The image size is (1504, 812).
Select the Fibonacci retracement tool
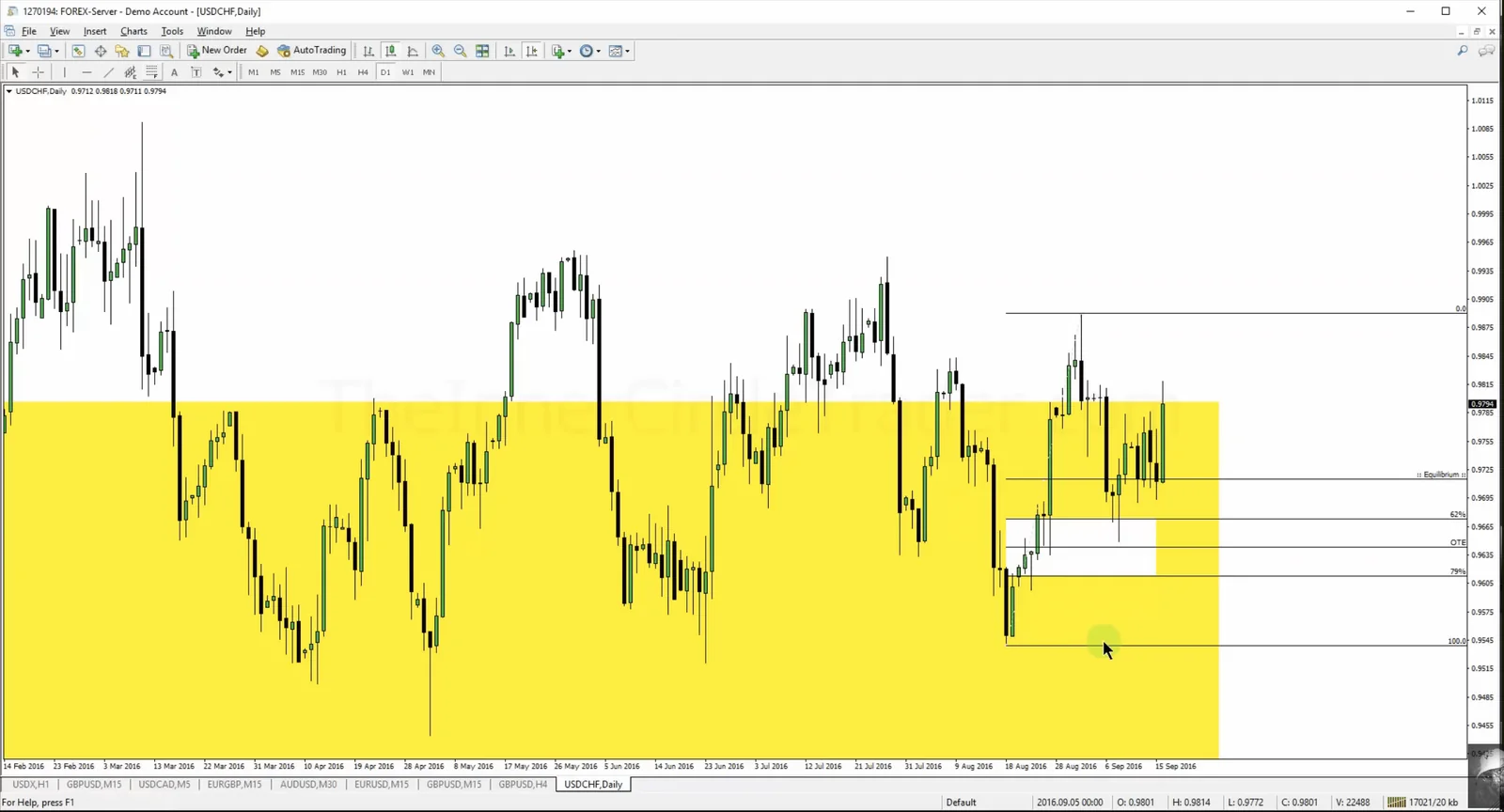click(151, 72)
